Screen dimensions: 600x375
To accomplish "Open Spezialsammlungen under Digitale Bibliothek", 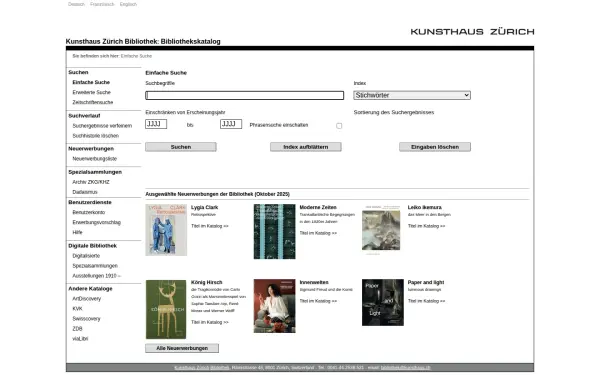I will (x=95, y=266).
